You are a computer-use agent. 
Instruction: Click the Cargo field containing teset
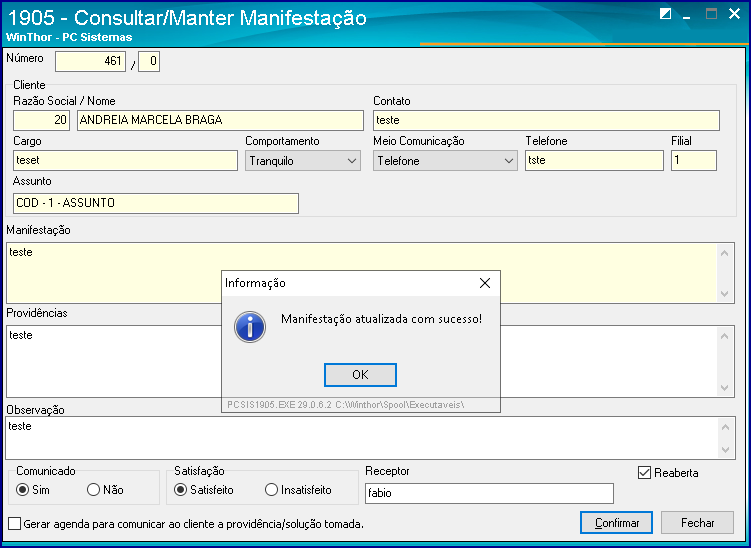tap(125, 160)
